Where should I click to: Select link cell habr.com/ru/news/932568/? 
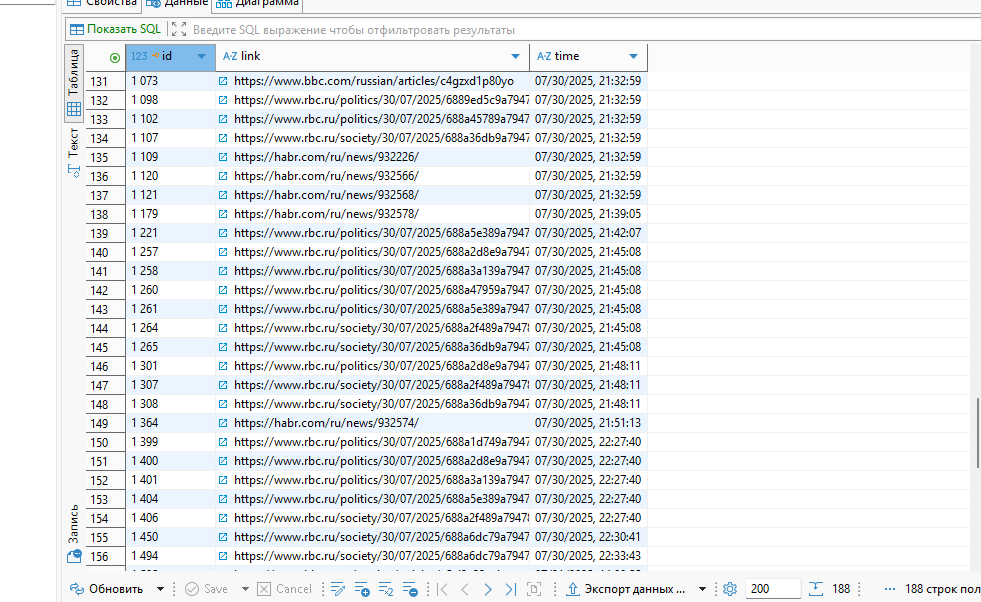[x=373, y=195]
